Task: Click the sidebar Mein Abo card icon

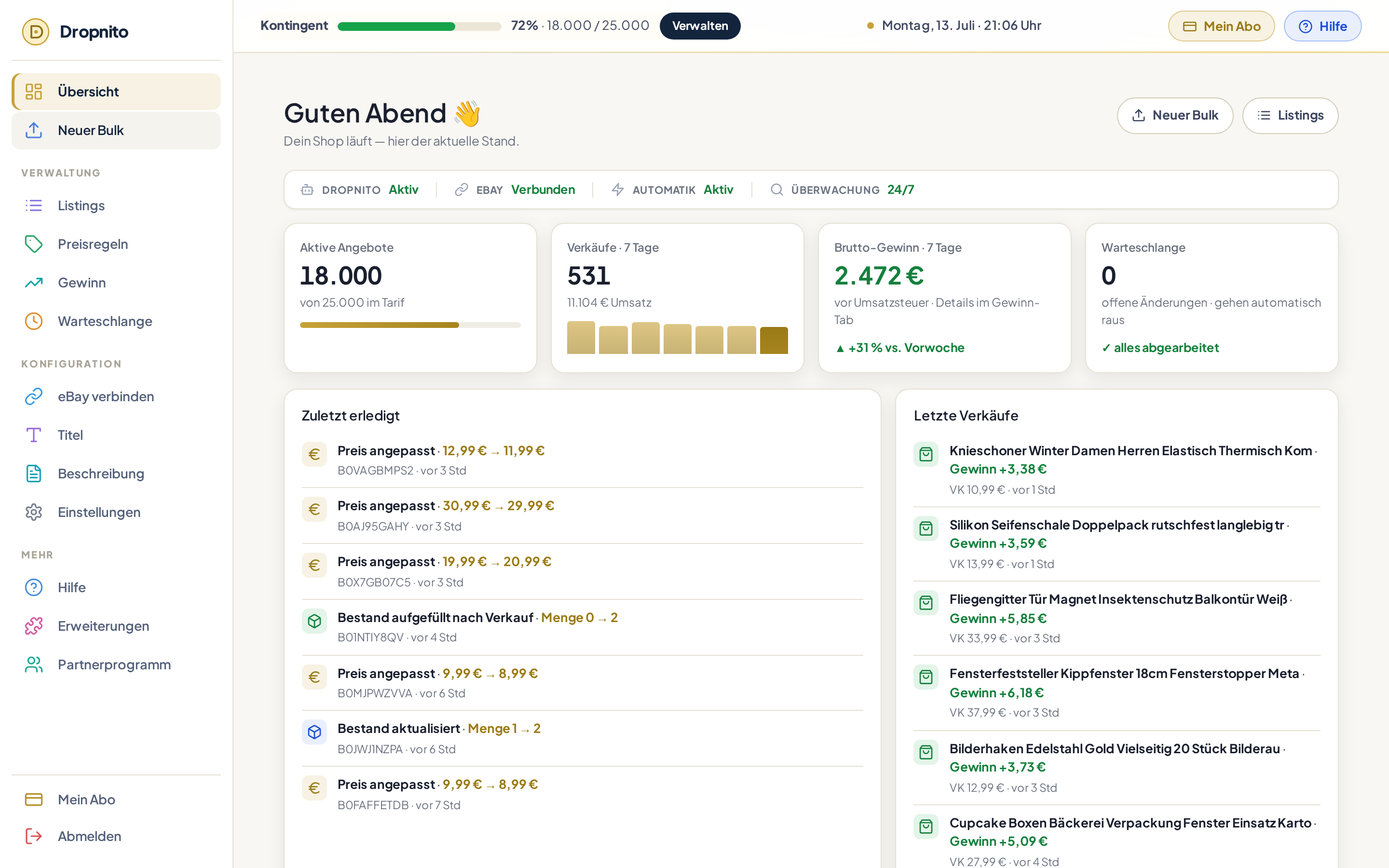Action: tap(34, 799)
